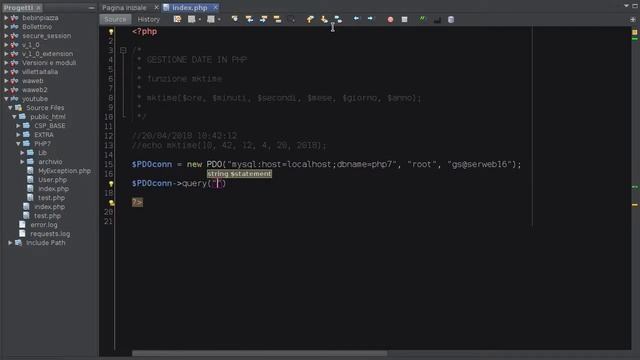Collapse the PHP7 folder
This screenshot has width=640, height=360.
pyautogui.click(x=18, y=144)
